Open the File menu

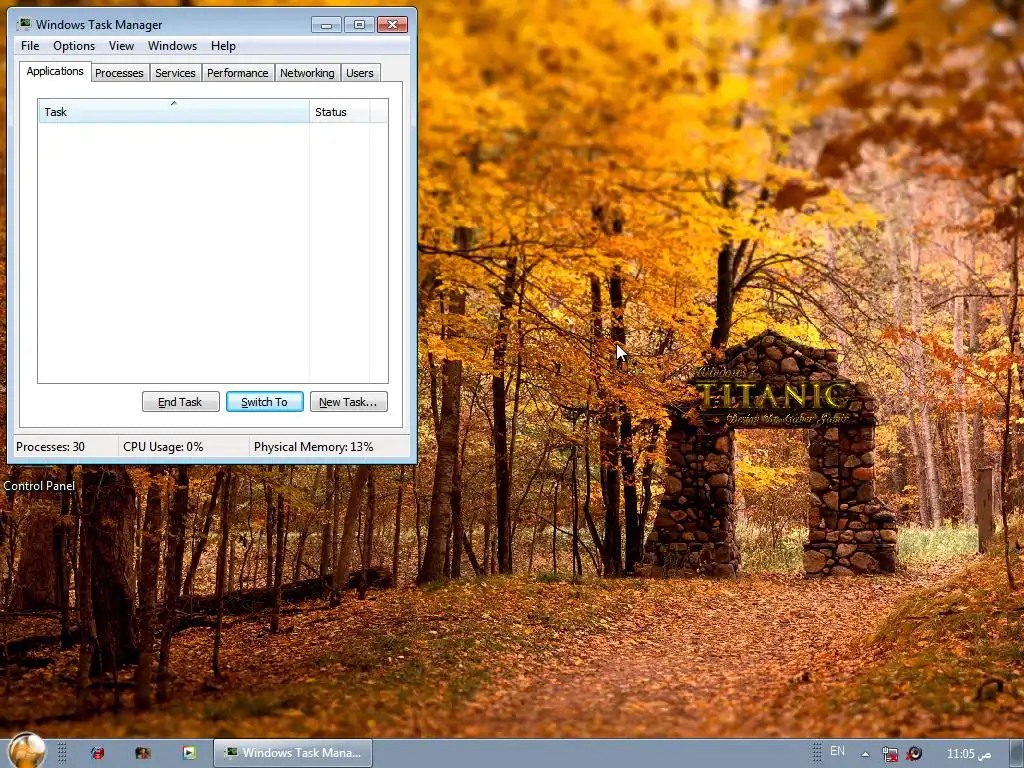[x=30, y=46]
